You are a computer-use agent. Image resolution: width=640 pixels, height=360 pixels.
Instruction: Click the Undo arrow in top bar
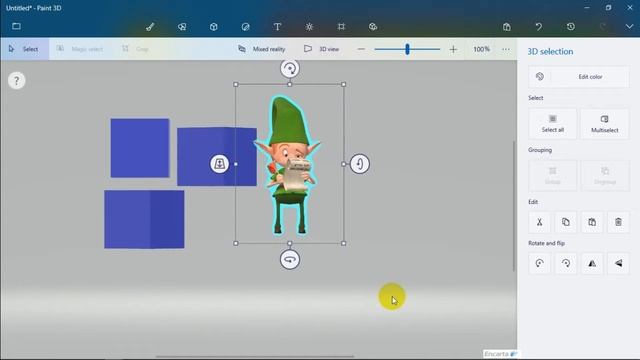point(539,27)
